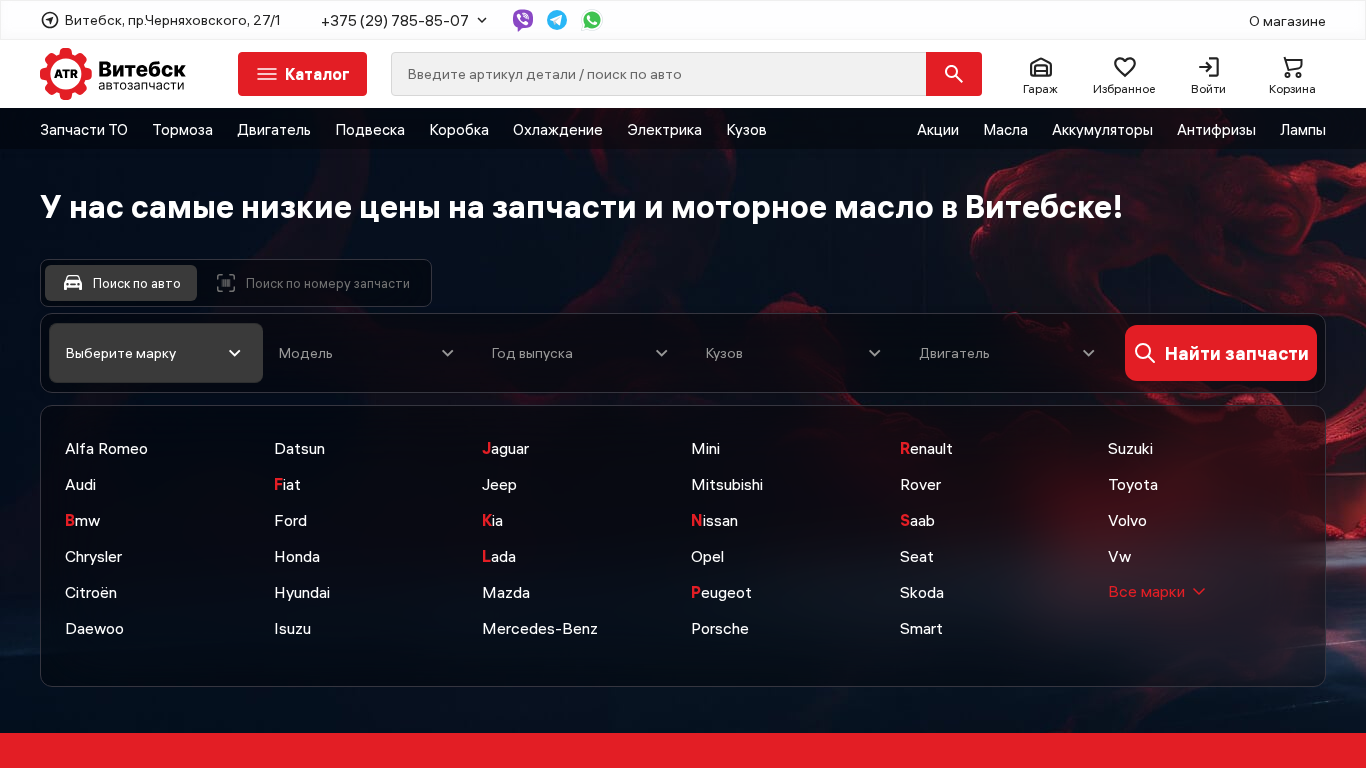Viewport: 1366px width, 768px height.
Task: Open Тормоза menu item
Action: click(182, 129)
